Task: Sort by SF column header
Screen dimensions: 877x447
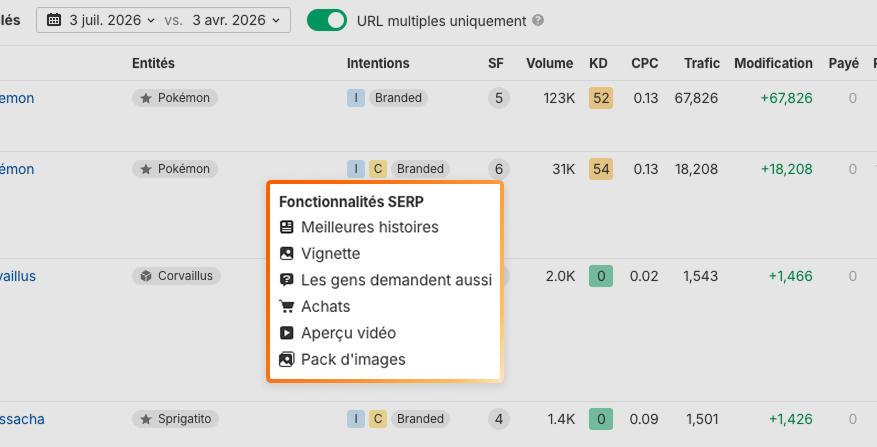Action: (x=496, y=63)
